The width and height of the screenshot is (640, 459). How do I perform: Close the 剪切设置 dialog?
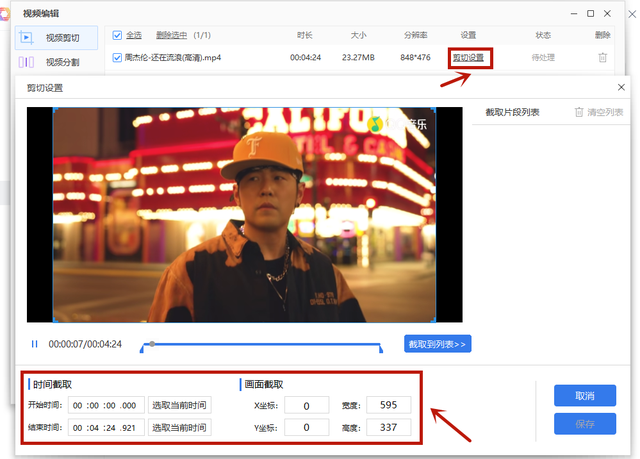tap(621, 87)
